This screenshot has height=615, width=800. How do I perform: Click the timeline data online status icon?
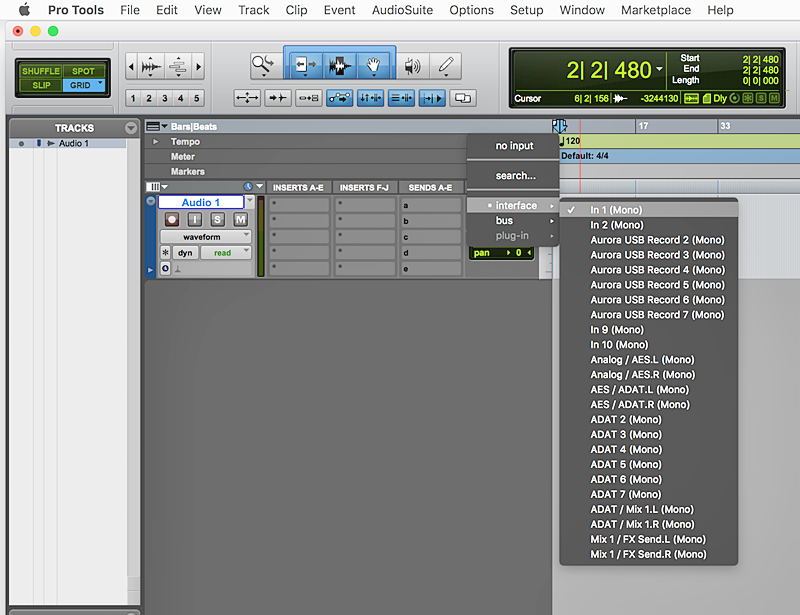coord(691,98)
